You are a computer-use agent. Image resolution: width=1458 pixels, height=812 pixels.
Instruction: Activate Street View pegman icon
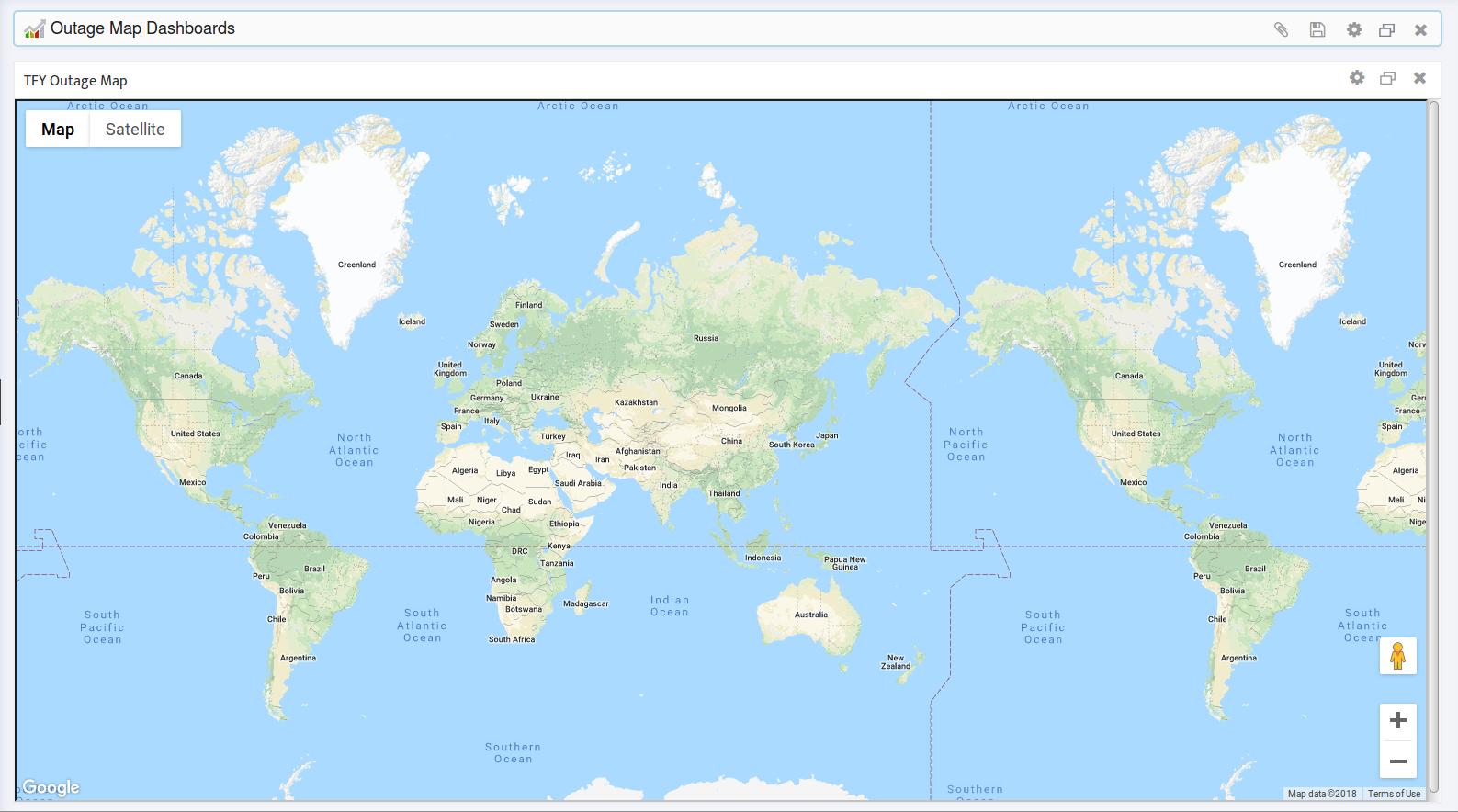[x=1397, y=656]
